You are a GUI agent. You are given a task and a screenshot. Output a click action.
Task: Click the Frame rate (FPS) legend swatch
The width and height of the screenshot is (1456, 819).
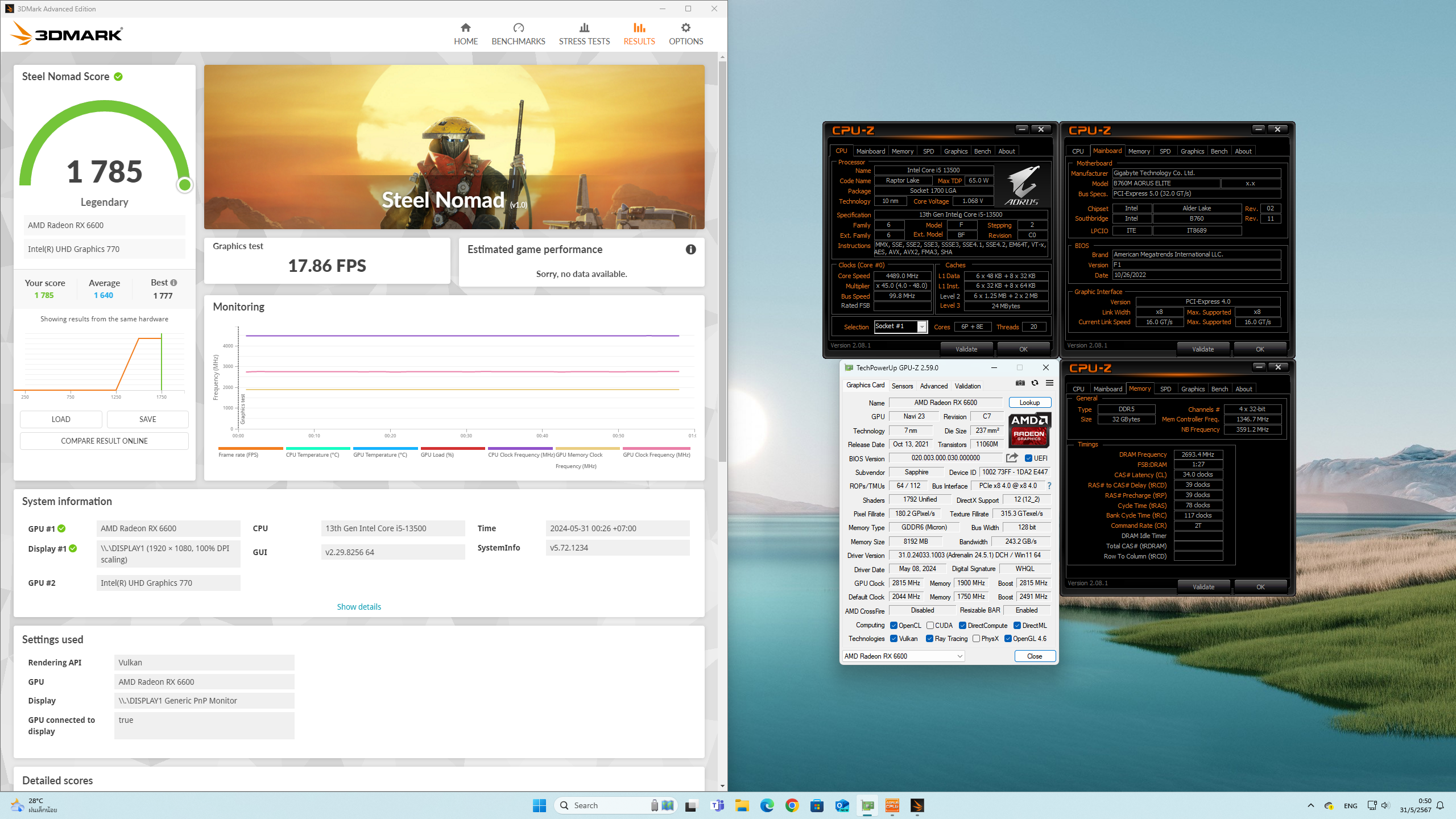(x=251, y=449)
